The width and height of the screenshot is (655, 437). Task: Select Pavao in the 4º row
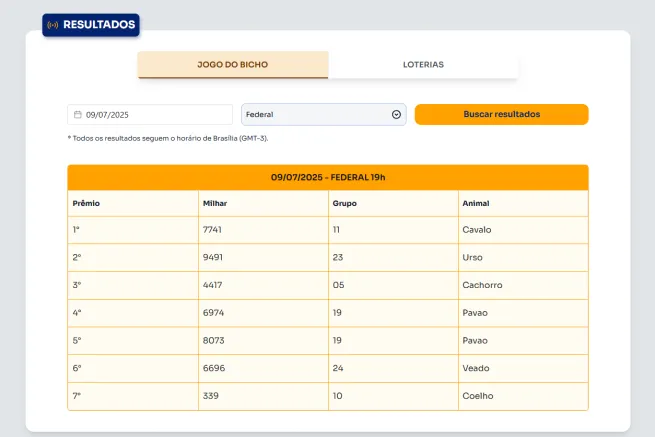(x=523, y=313)
